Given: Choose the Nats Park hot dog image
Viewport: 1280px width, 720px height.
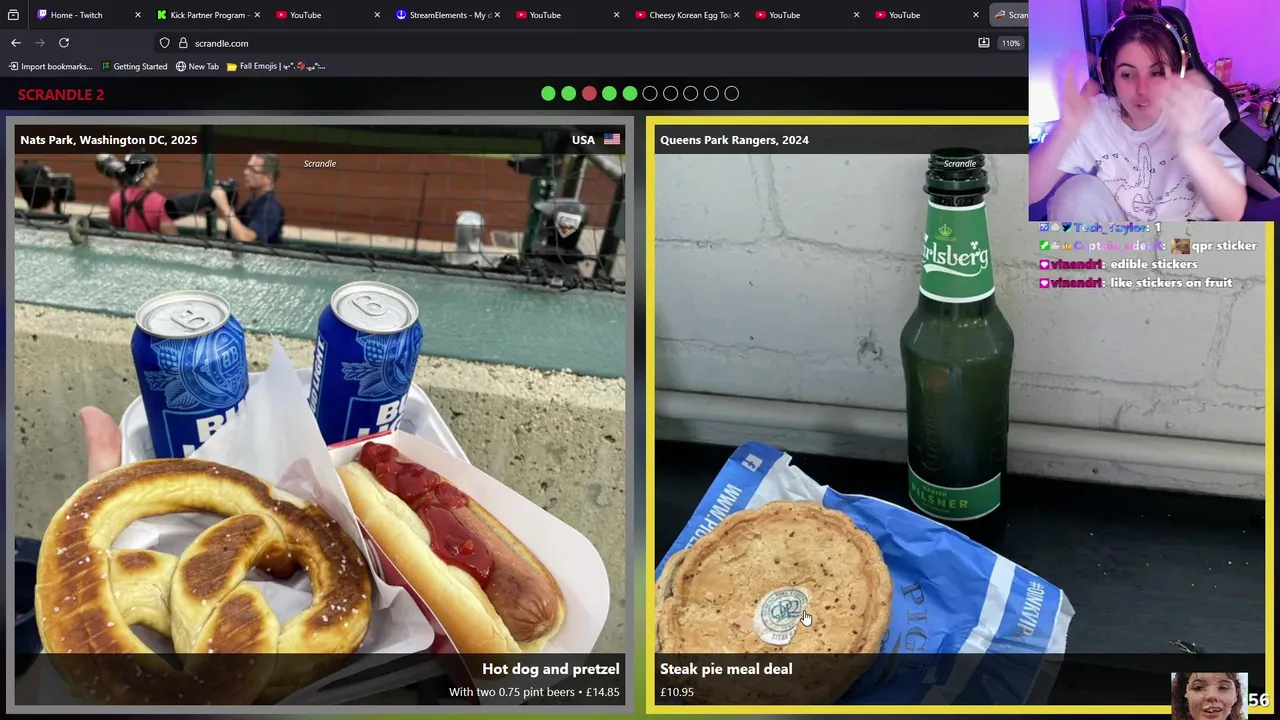Looking at the screenshot, I should 320,415.
